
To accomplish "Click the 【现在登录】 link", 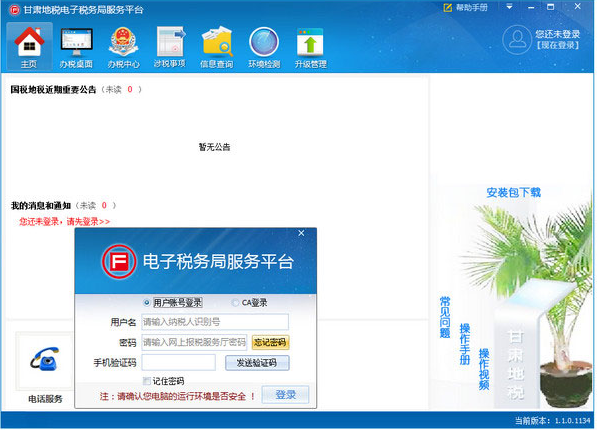I will click(558, 45).
